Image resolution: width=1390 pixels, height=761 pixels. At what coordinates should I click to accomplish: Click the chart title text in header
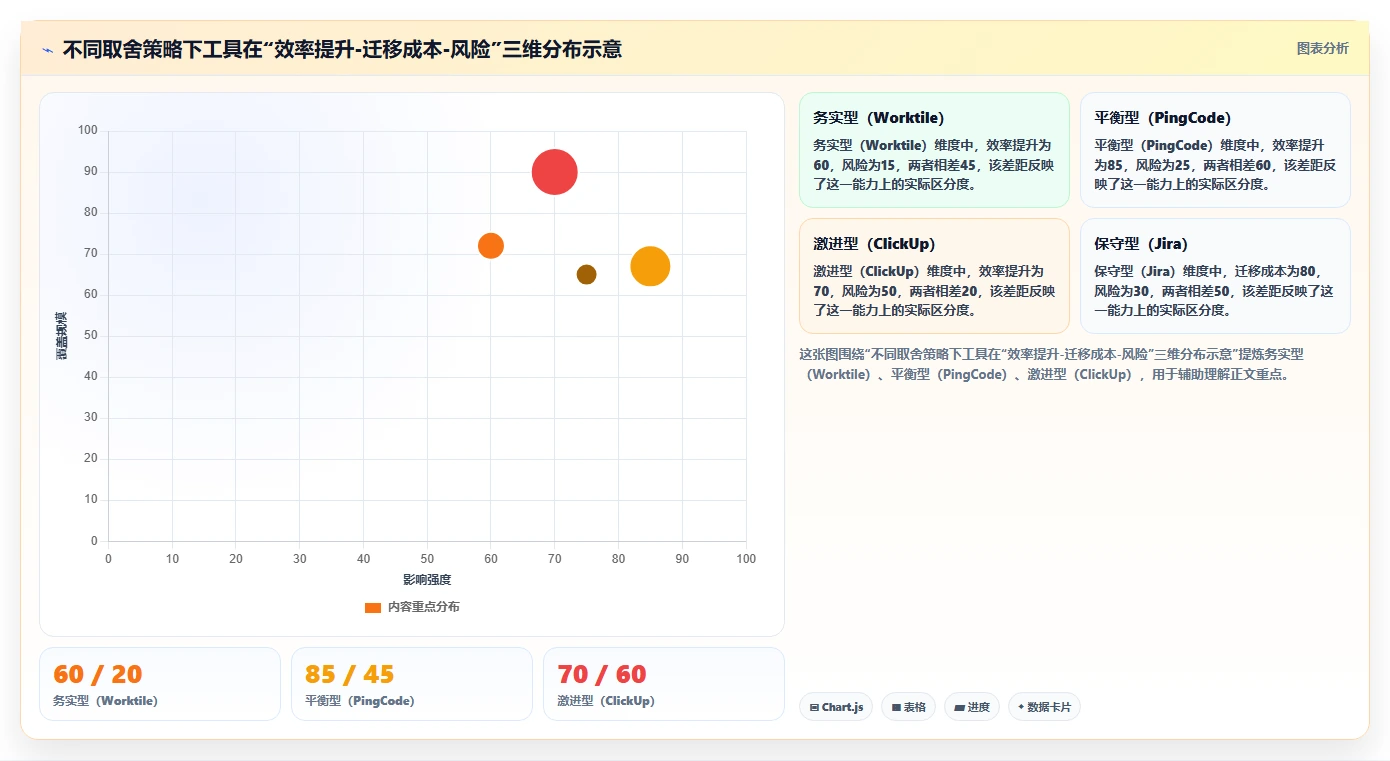click(x=342, y=49)
